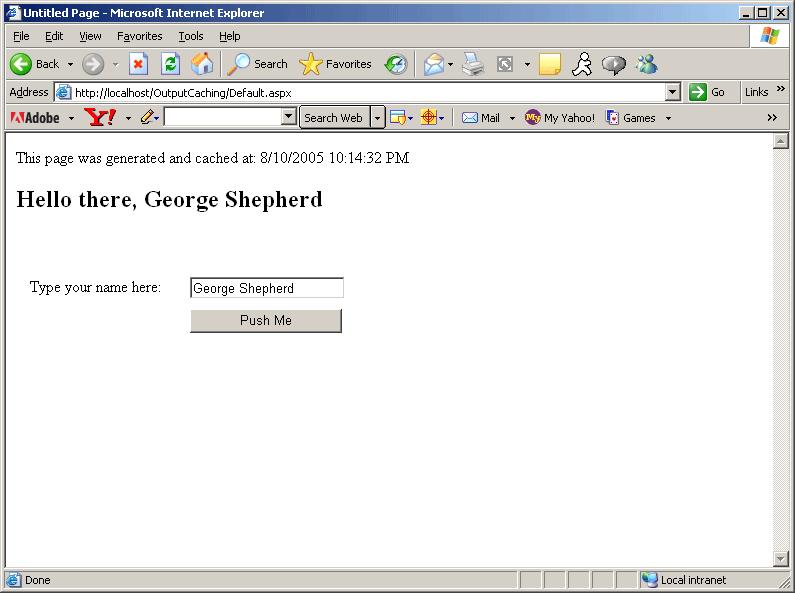Click the Yahoo! logo in toolbar
Image resolution: width=795 pixels, height=593 pixels.
(100, 118)
